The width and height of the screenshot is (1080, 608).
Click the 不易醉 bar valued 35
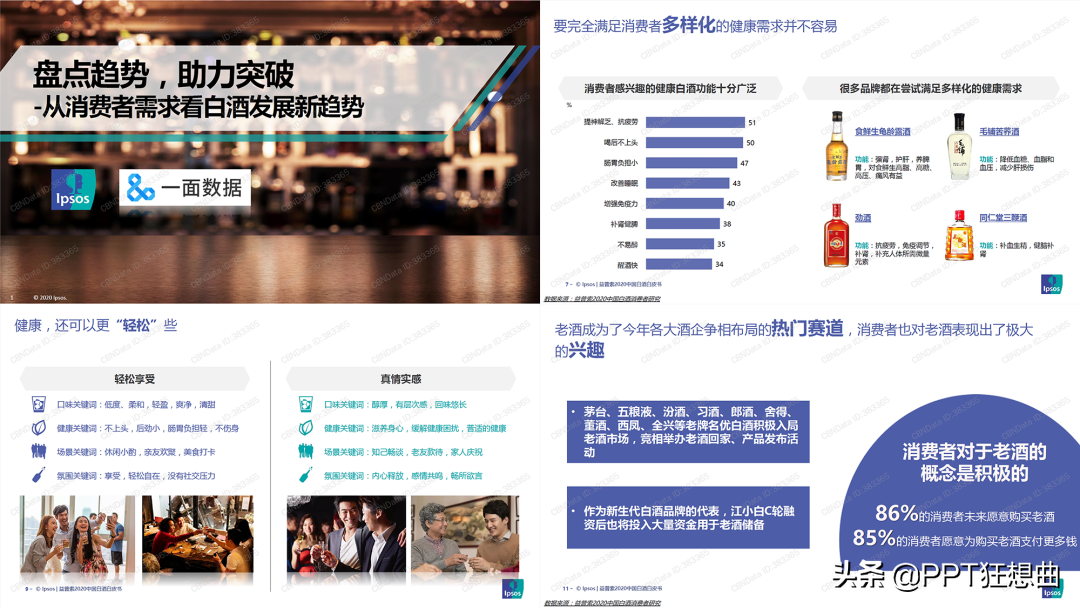pyautogui.click(x=680, y=244)
